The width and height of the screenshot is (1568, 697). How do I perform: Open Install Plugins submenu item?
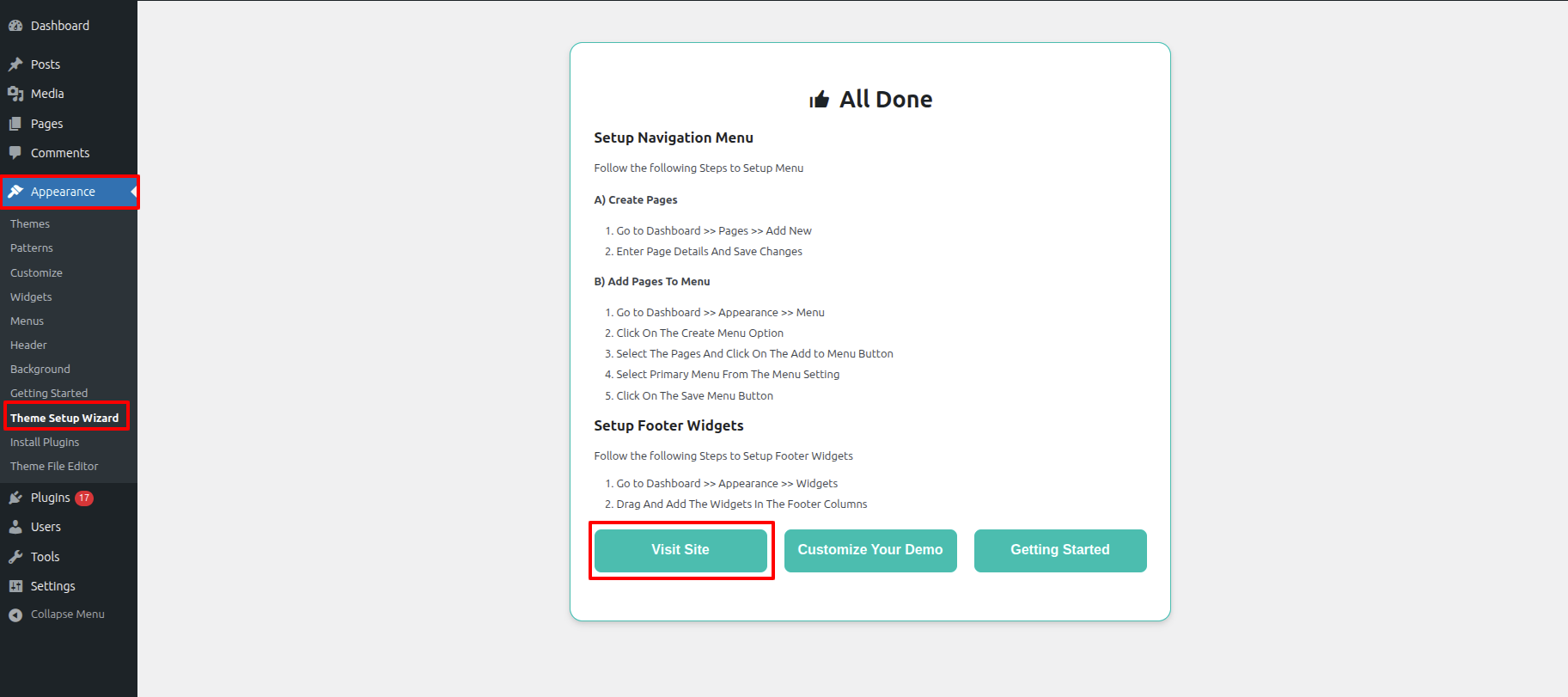[45, 443]
